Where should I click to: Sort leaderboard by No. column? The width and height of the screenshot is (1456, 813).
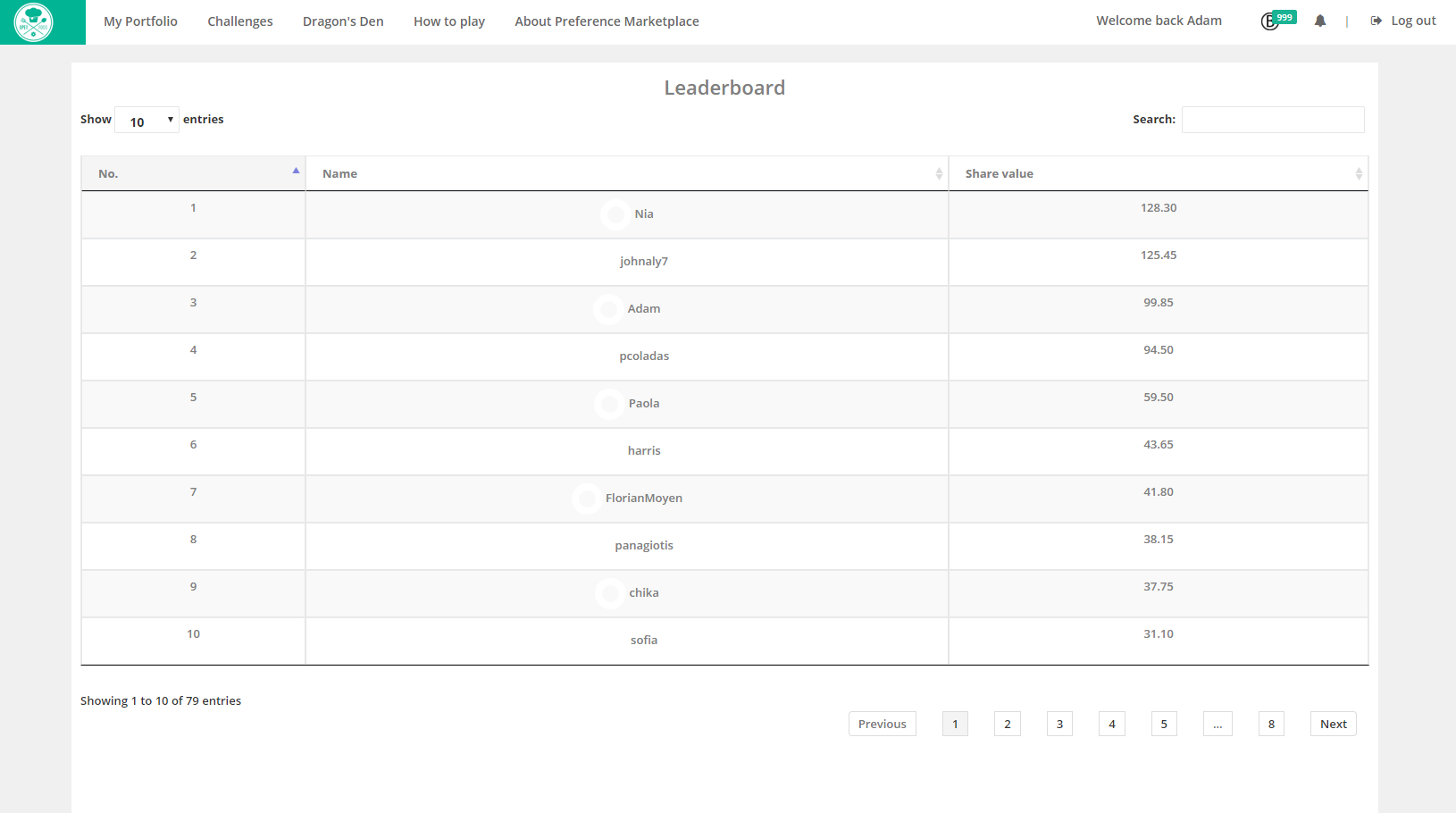click(193, 173)
